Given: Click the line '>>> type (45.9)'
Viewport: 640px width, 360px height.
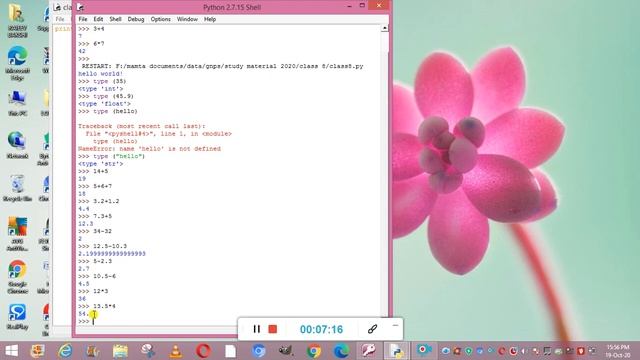Looking at the screenshot, I should pos(106,96).
